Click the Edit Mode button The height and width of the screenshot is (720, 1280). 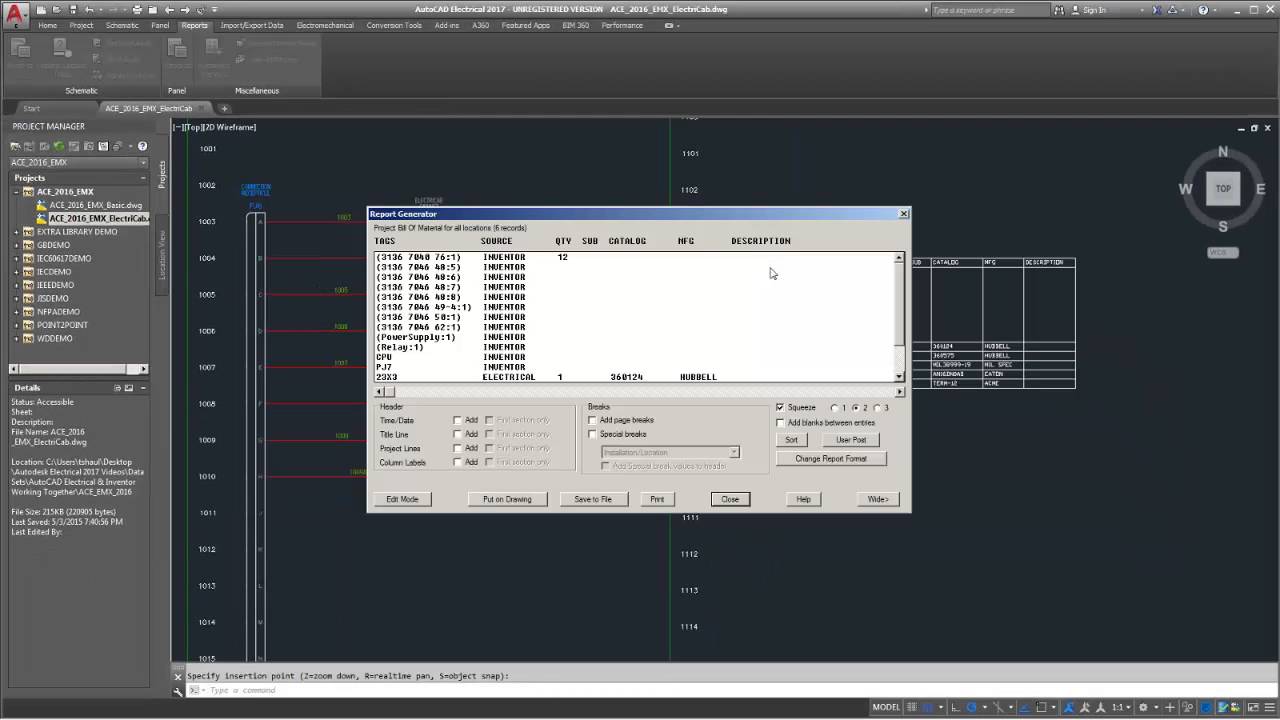coord(402,499)
